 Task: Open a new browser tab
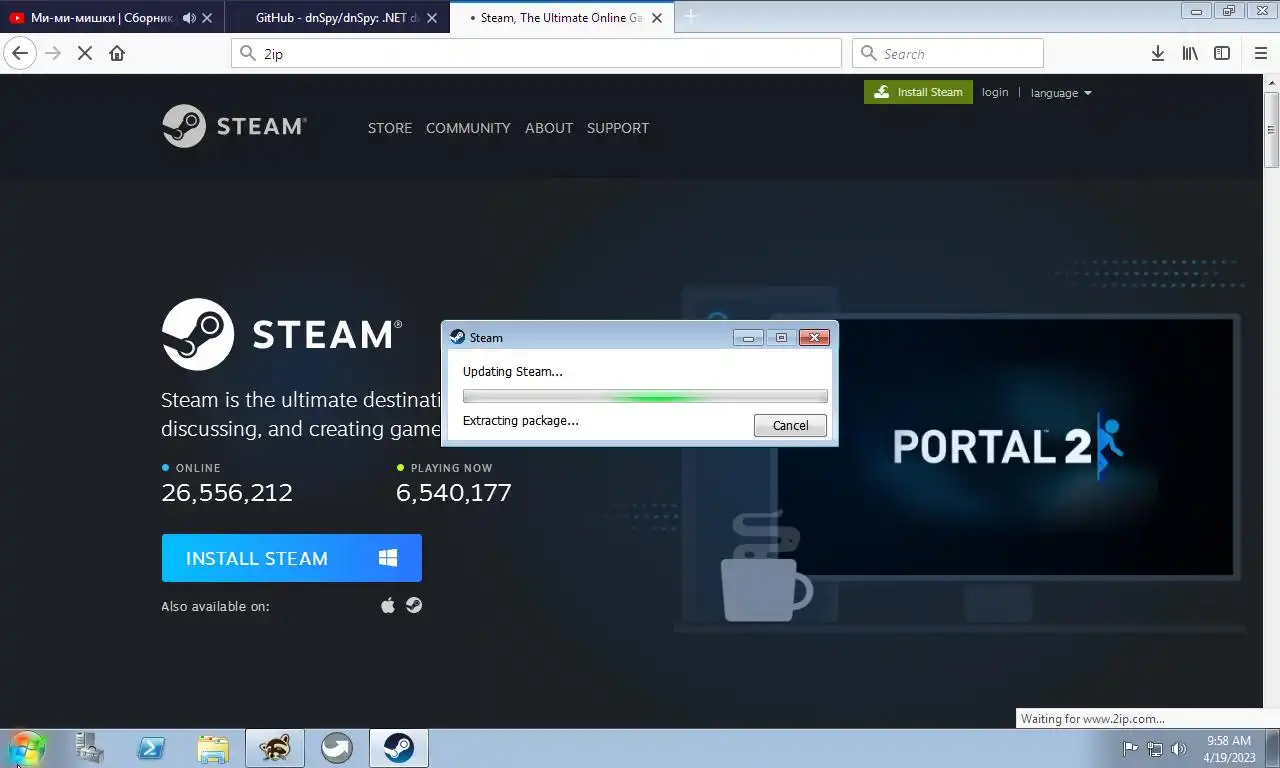(690, 17)
